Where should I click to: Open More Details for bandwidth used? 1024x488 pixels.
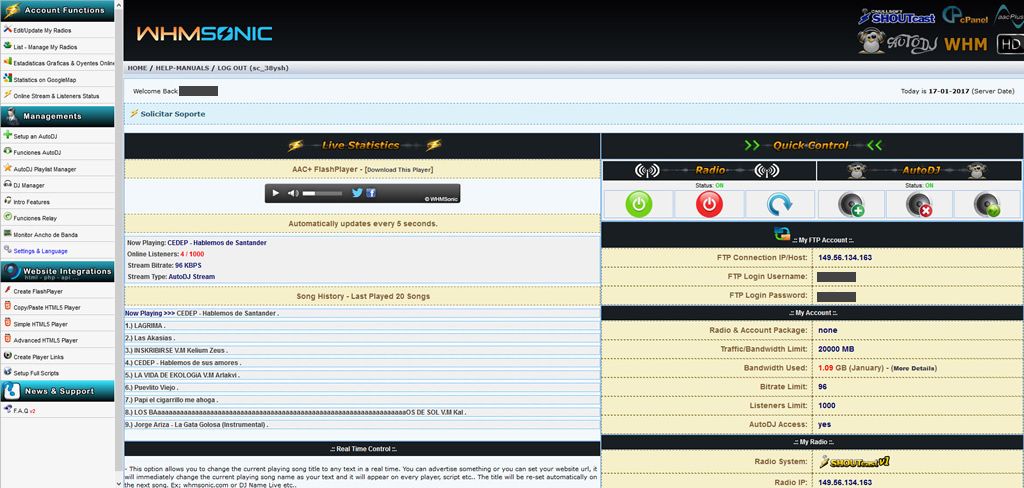[x=914, y=368]
